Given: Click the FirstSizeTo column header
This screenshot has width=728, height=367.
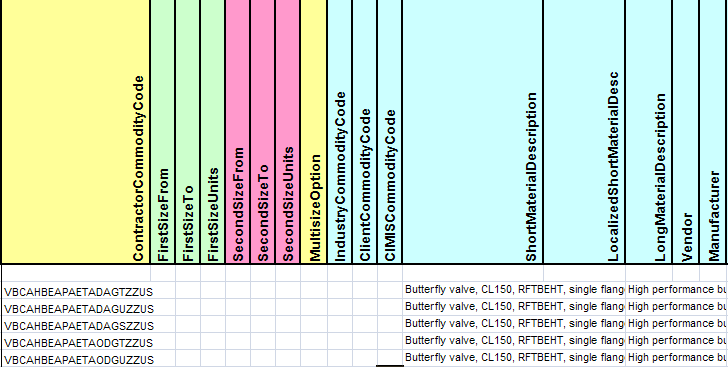Looking at the screenshot, I should [x=188, y=132].
